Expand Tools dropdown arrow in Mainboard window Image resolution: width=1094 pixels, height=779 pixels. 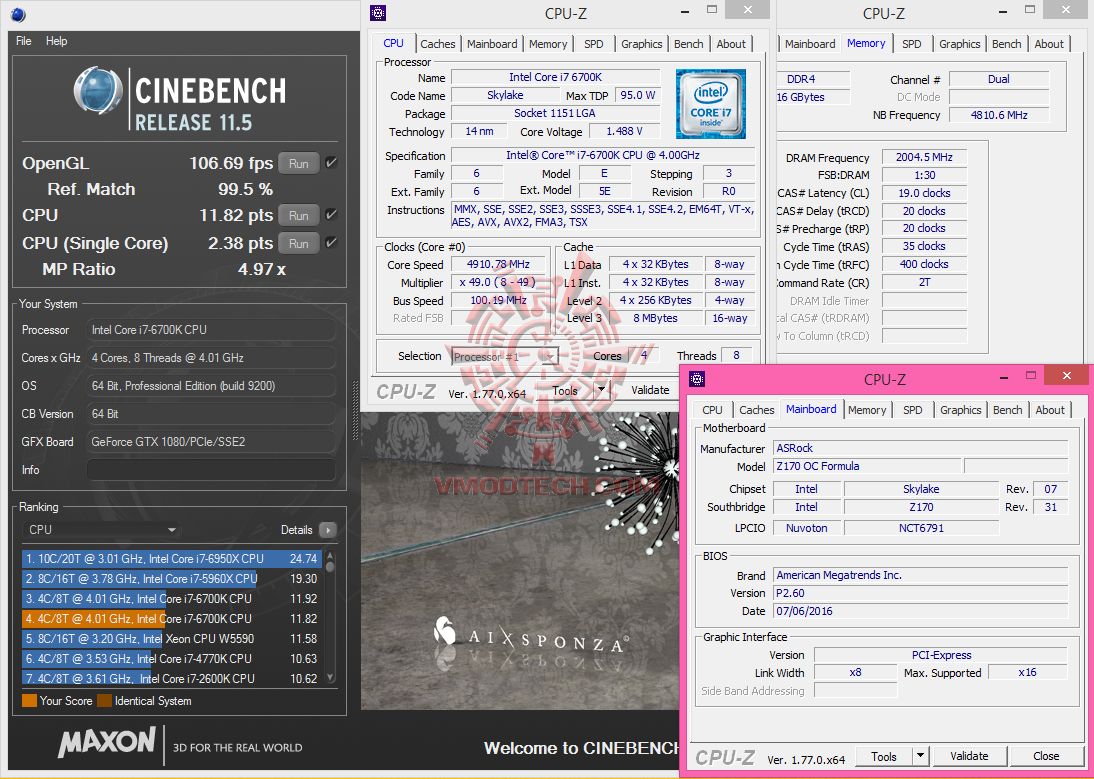click(x=921, y=756)
